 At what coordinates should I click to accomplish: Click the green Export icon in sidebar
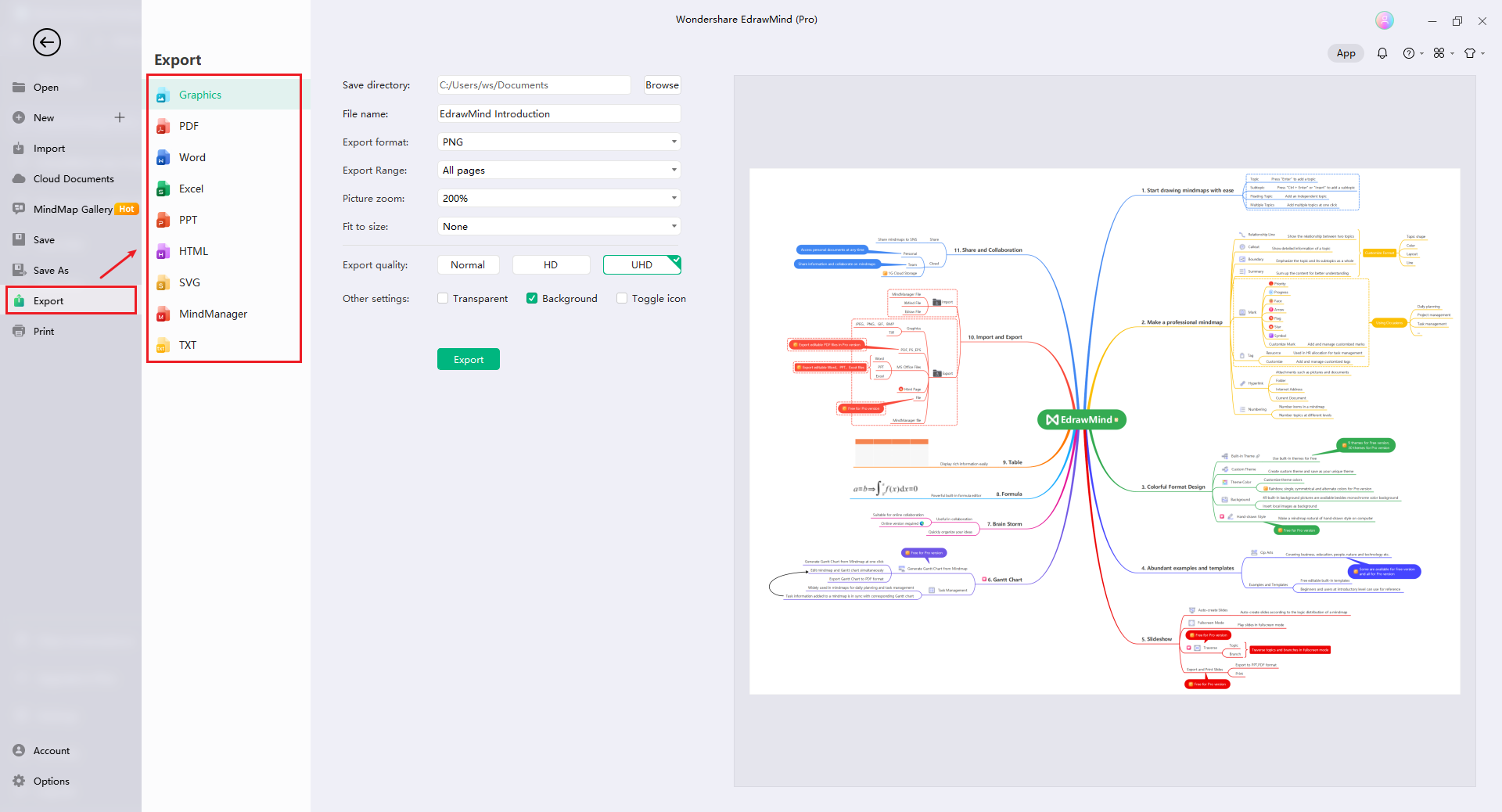point(19,300)
